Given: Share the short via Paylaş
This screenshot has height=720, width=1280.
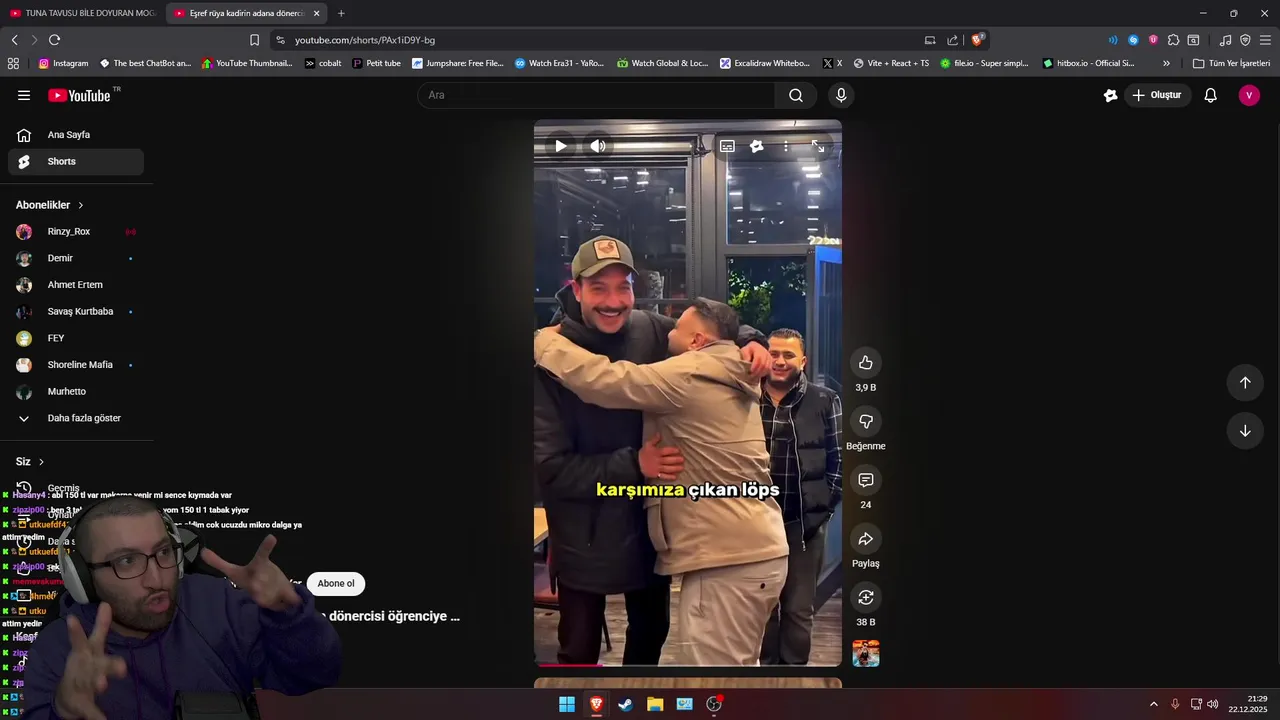Looking at the screenshot, I should (x=866, y=539).
